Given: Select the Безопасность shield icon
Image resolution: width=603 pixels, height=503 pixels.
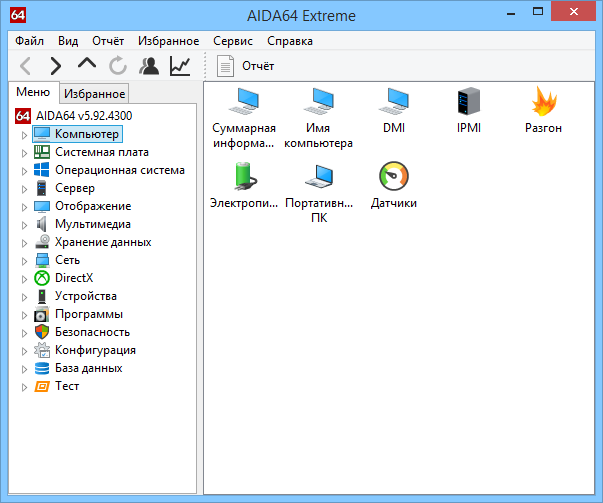Looking at the screenshot, I should click(42, 332).
